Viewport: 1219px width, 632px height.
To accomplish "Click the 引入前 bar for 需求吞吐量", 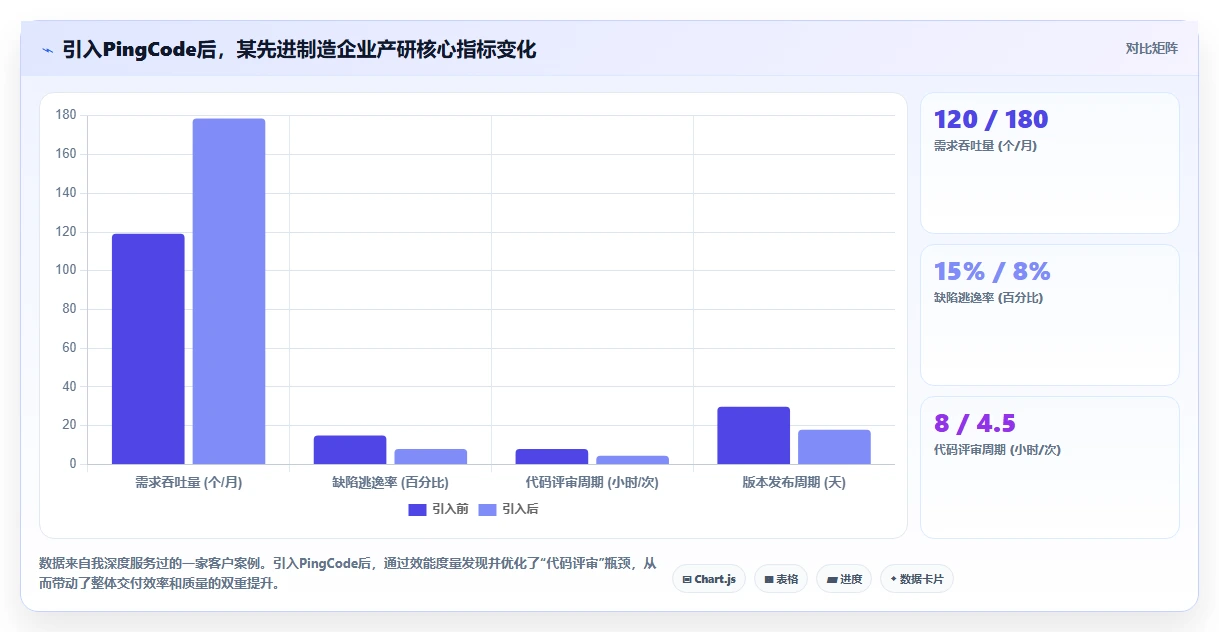I will pos(148,349).
